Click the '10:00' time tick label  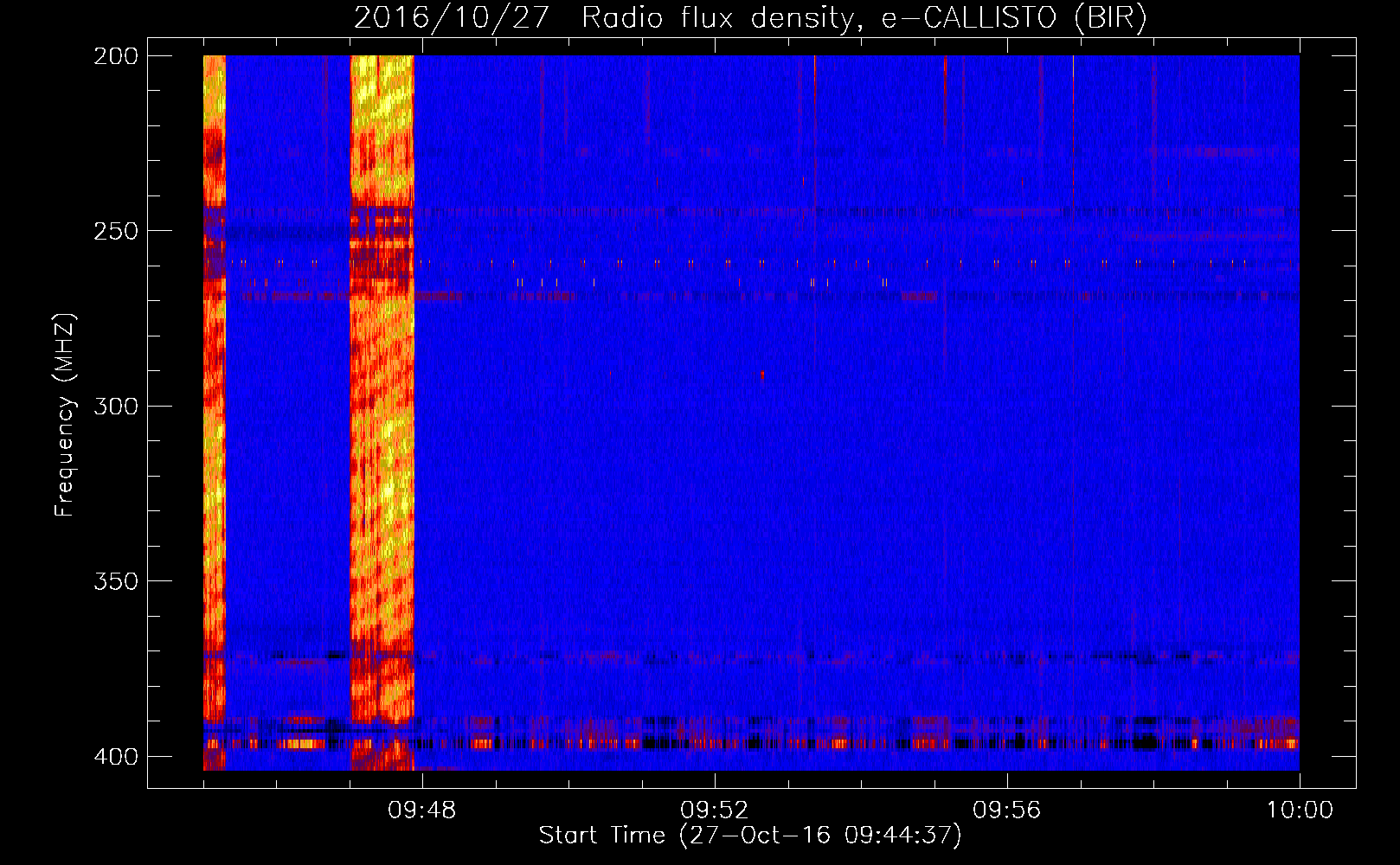(1300, 811)
